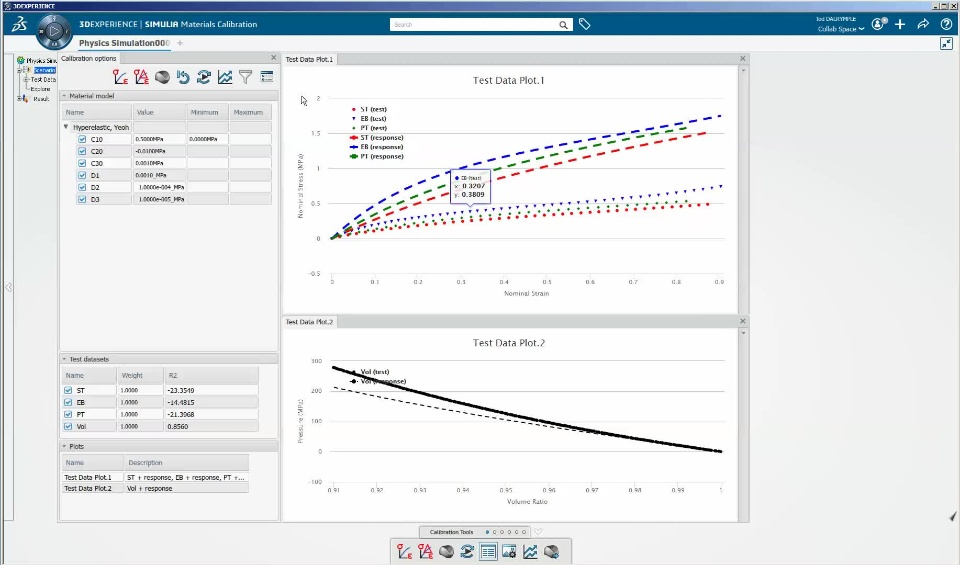Click the export material icon in bottom toolbar
Image resolution: width=960 pixels, height=565 pixels.
coord(551,552)
